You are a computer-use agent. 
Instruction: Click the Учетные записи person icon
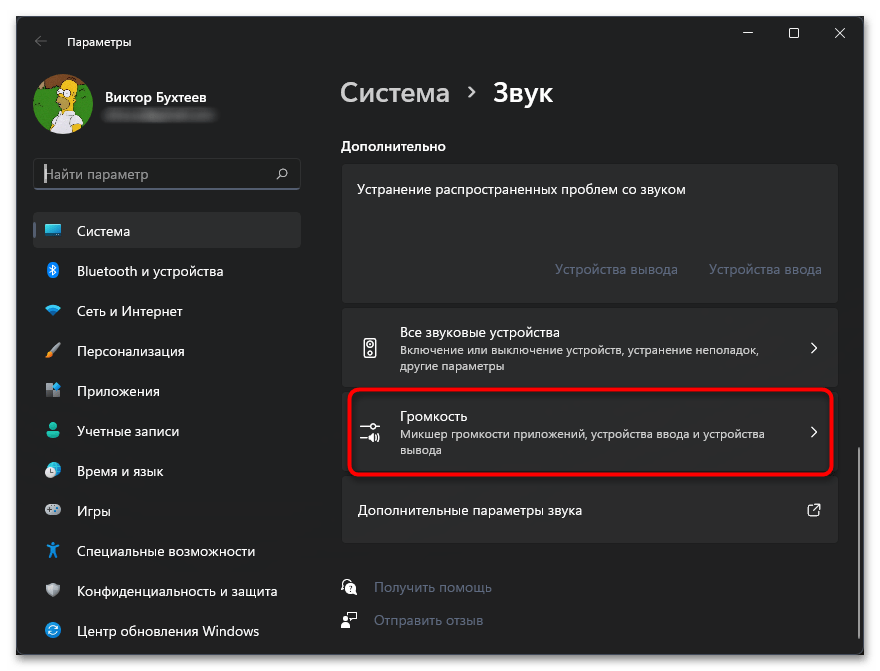[54, 431]
